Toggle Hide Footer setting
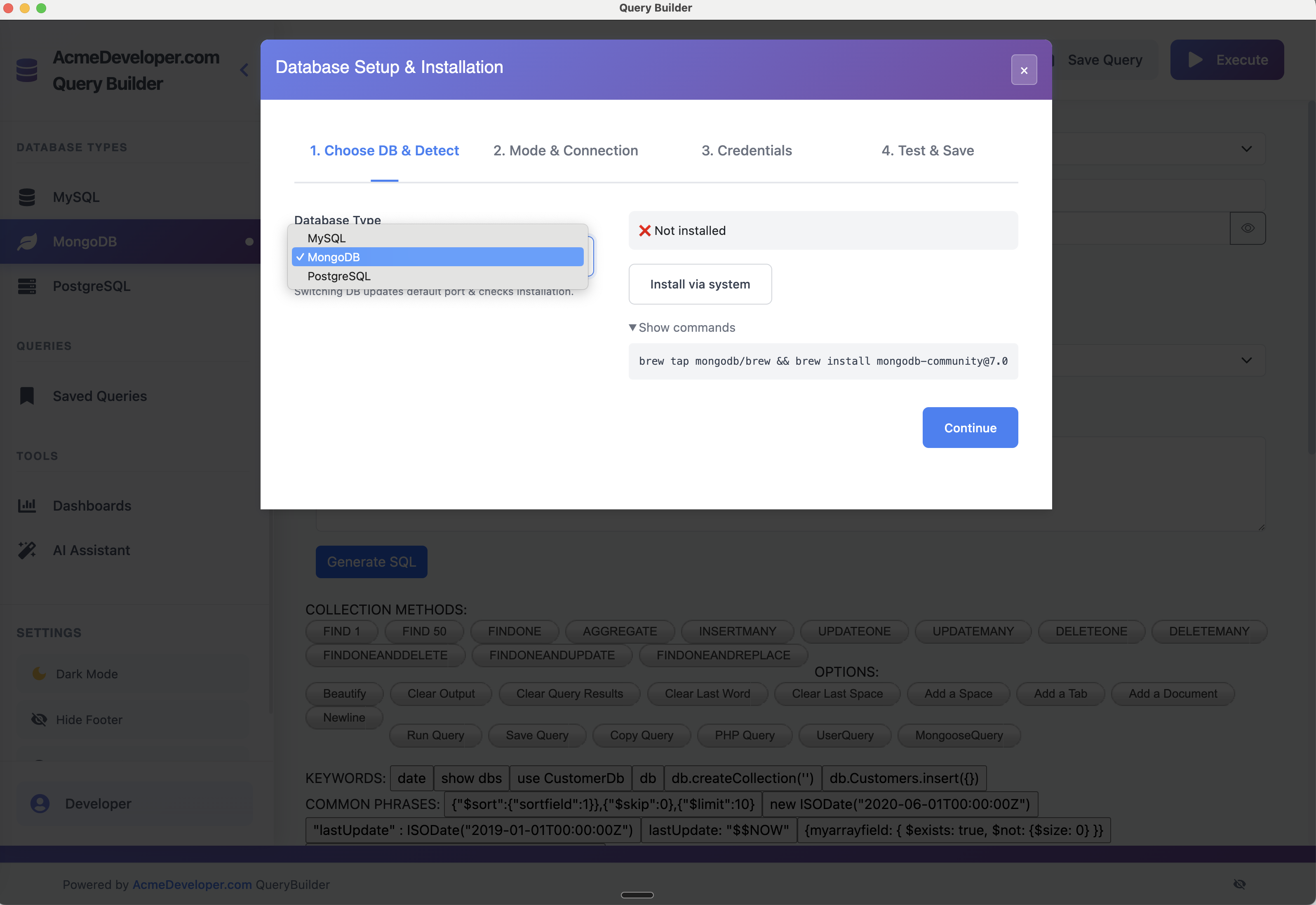 click(134, 720)
